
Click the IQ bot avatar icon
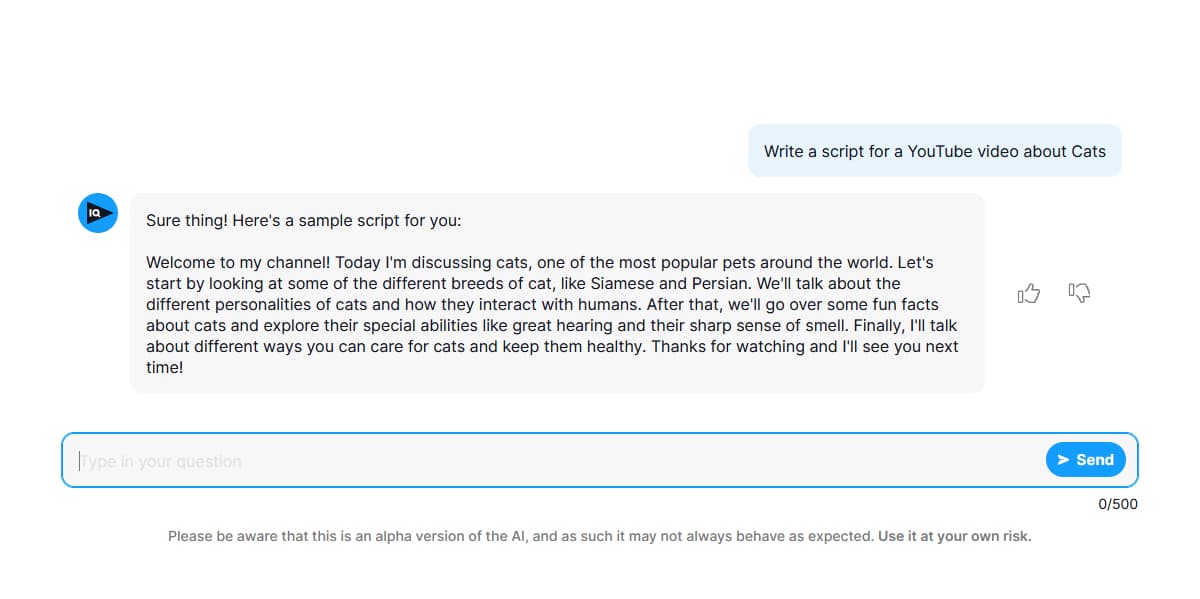98,213
